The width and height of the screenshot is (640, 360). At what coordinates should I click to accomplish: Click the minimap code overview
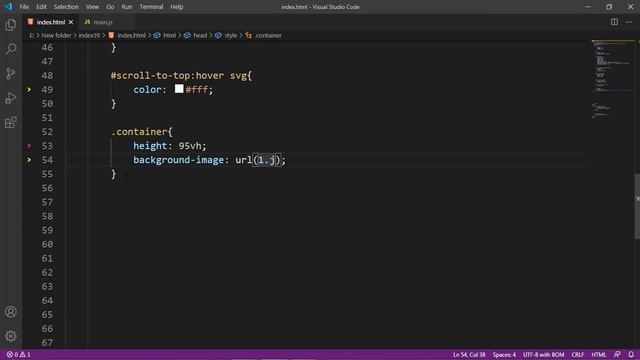612,80
